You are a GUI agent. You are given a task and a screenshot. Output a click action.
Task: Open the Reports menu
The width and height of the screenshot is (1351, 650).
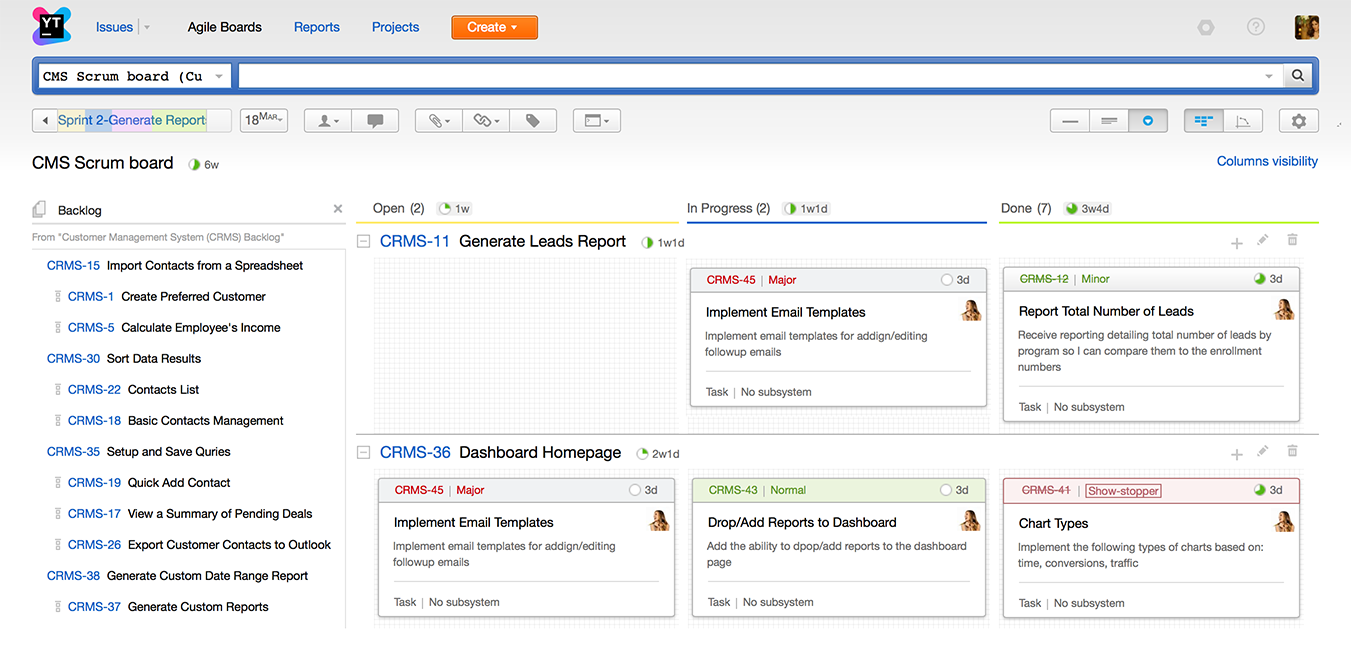pos(317,27)
